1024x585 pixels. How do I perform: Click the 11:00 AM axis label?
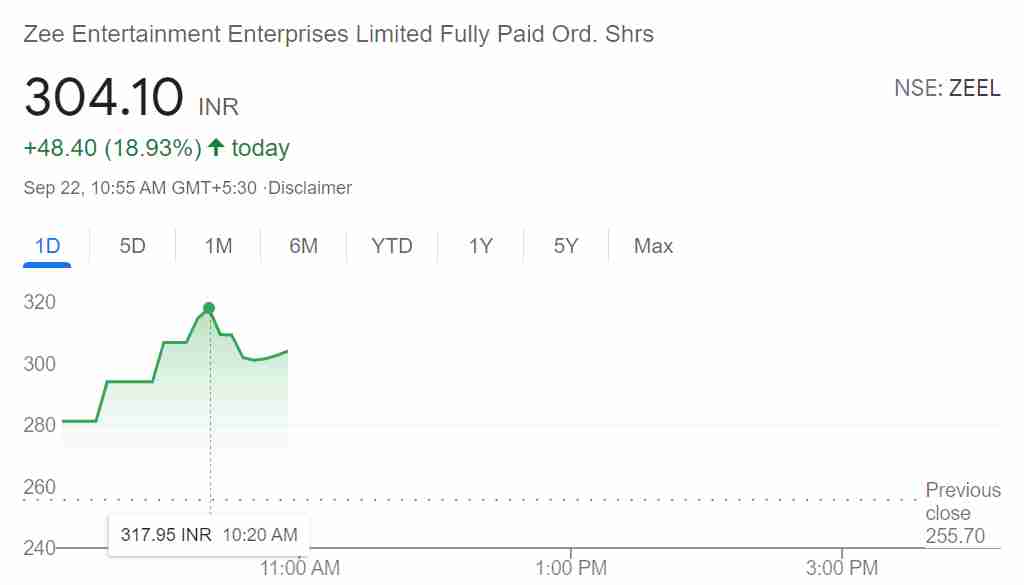click(300, 568)
